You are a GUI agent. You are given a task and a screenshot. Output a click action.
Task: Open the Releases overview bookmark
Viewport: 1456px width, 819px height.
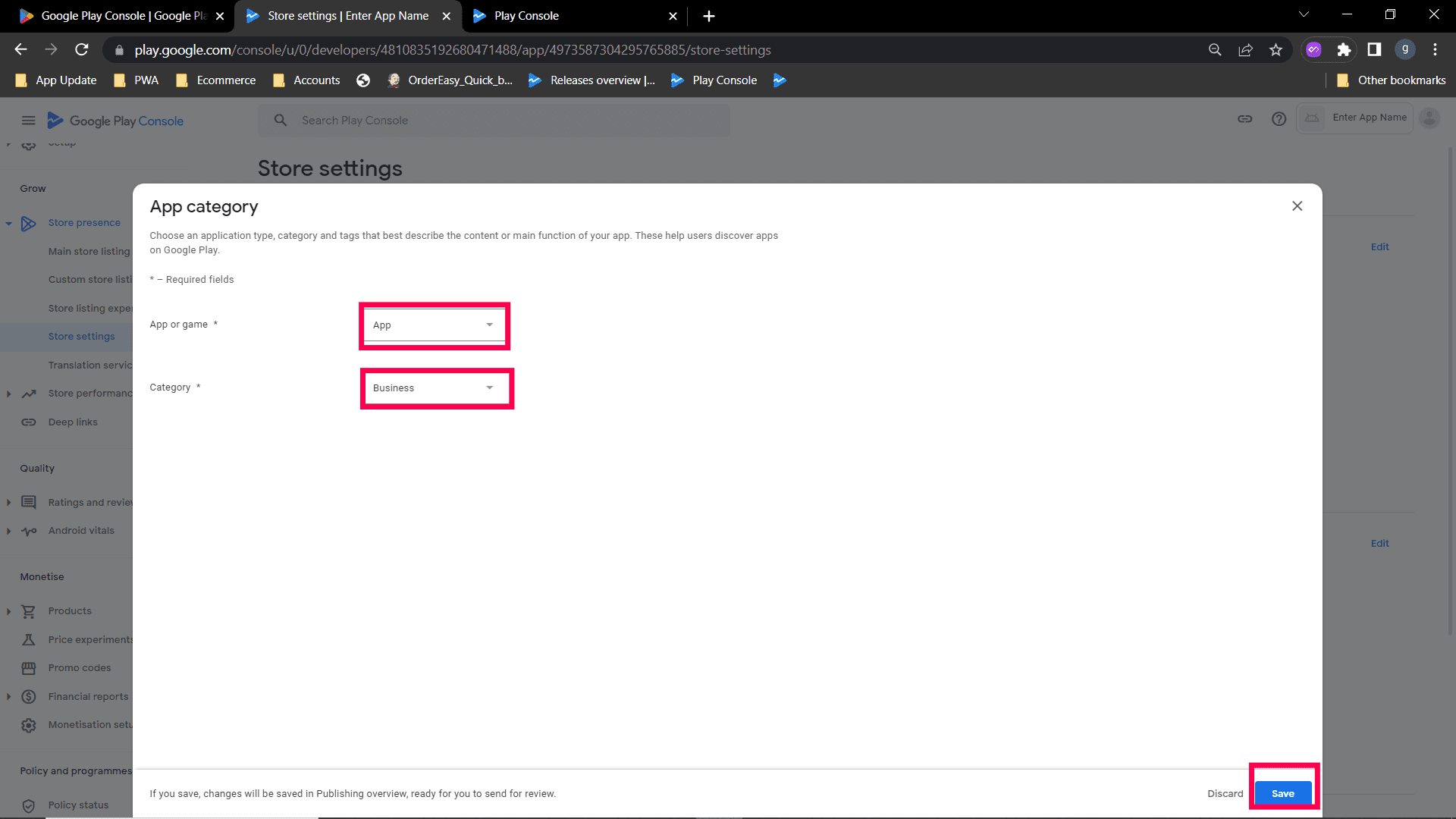[591, 80]
